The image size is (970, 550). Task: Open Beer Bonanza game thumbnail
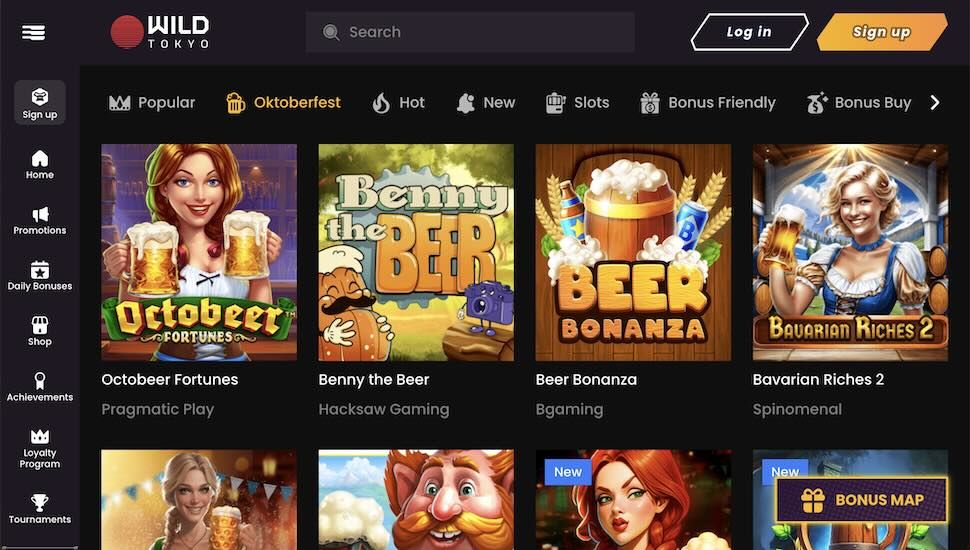pos(633,252)
